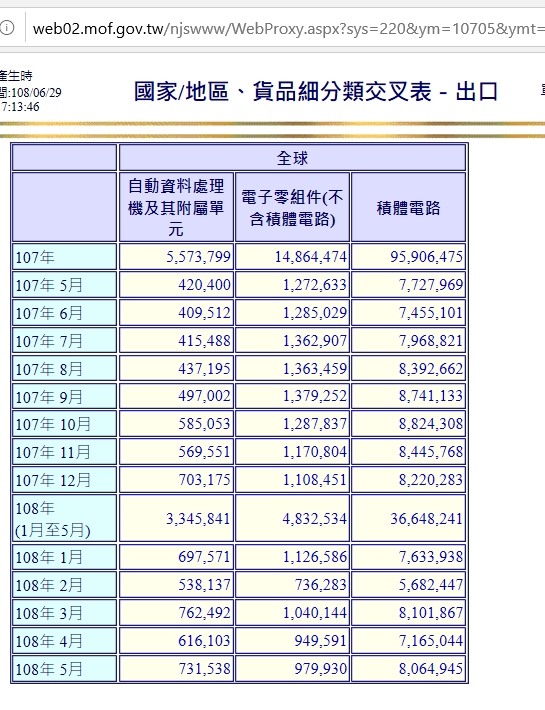Select the value 4,832,534
545x710 pixels.
[x=315, y=518]
